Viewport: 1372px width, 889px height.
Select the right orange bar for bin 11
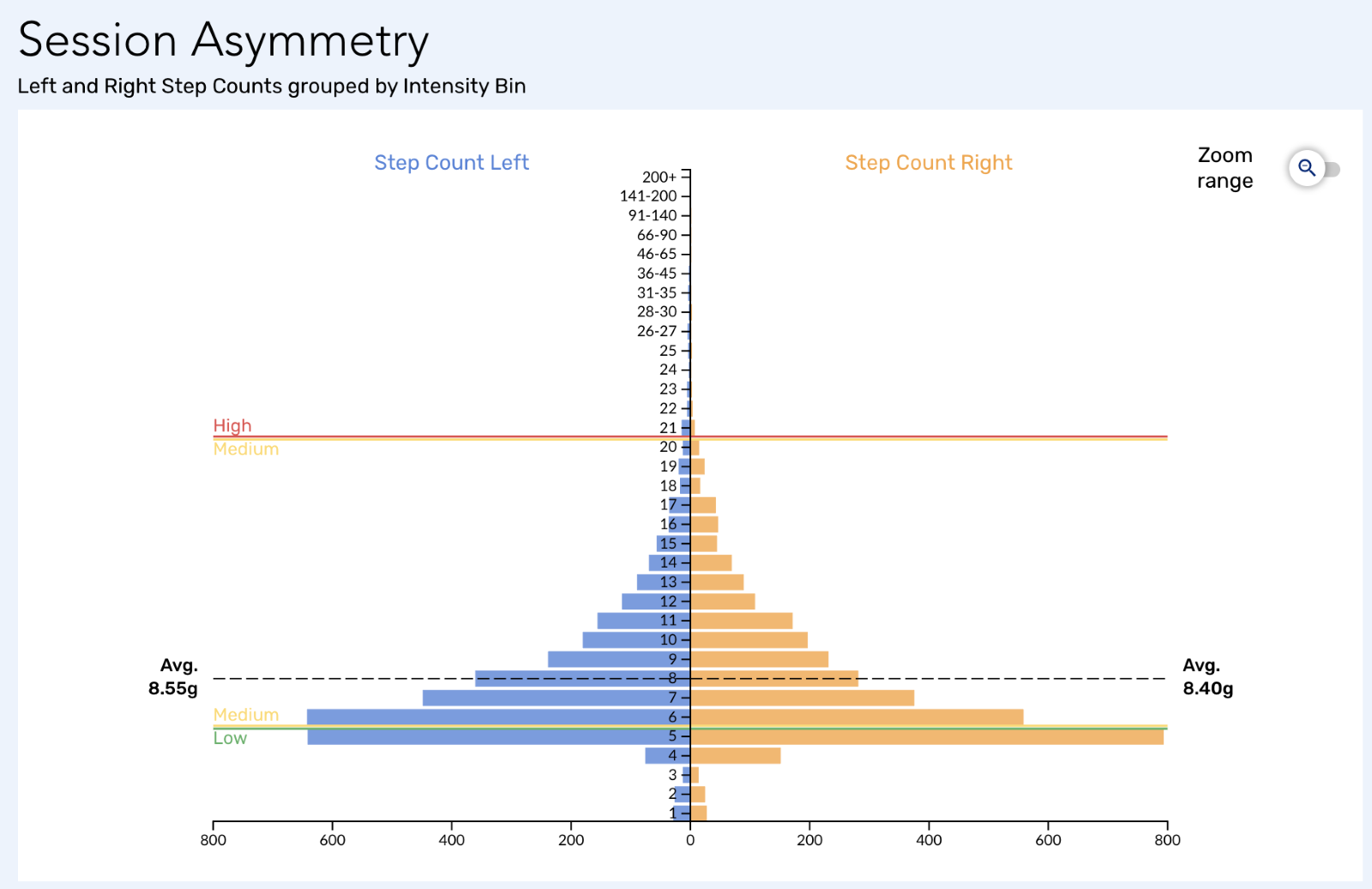click(742, 621)
